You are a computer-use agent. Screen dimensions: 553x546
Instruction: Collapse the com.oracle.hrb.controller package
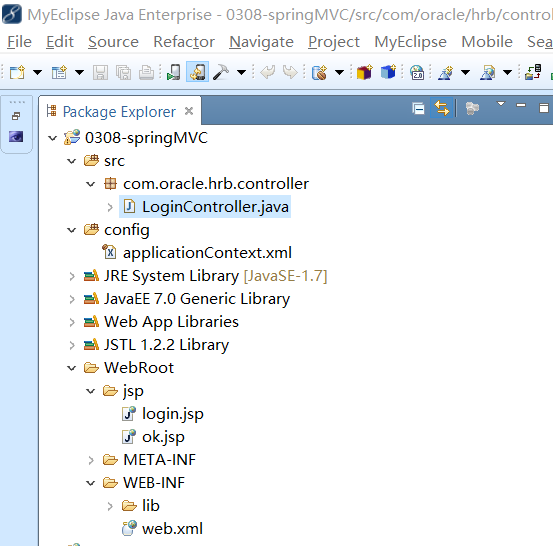point(91,184)
